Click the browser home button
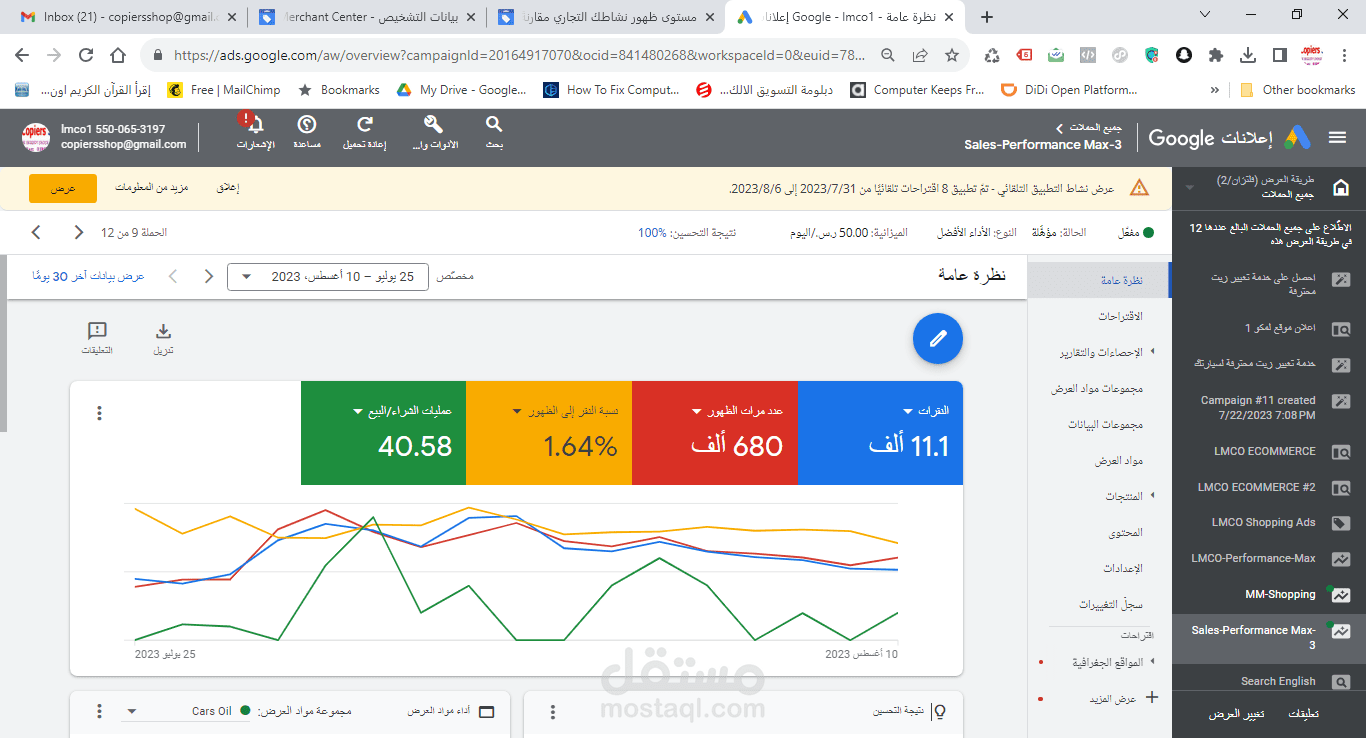Screen dimensions: 1366x738 click(x=118, y=55)
